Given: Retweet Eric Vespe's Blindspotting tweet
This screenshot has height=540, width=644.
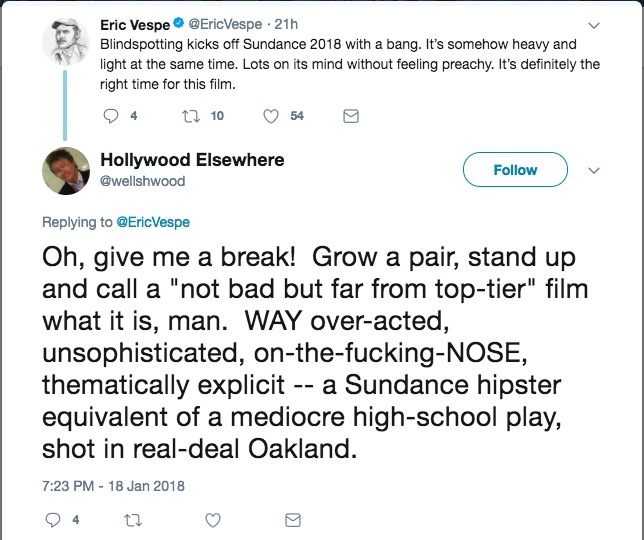Looking at the screenshot, I should (189, 117).
